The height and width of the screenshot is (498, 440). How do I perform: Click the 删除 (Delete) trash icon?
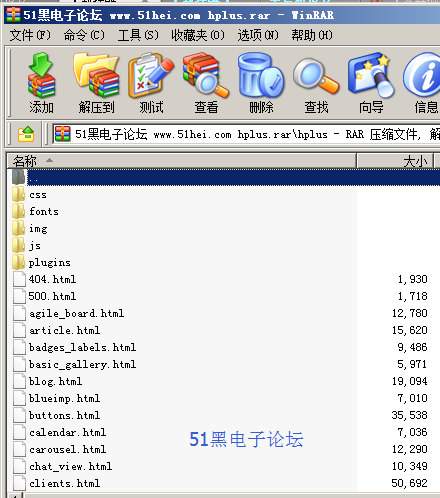click(261, 83)
